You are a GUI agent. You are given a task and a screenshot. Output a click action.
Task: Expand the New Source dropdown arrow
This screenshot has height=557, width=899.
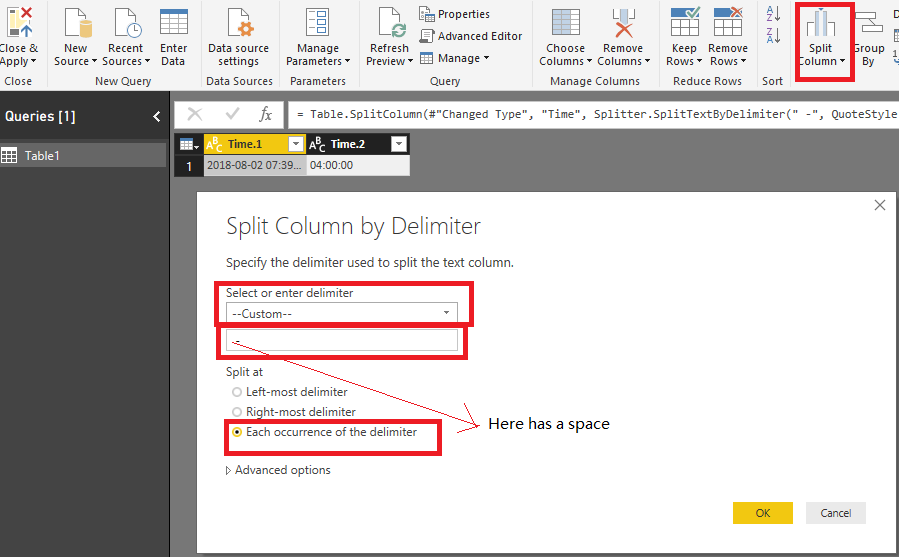(x=94, y=61)
